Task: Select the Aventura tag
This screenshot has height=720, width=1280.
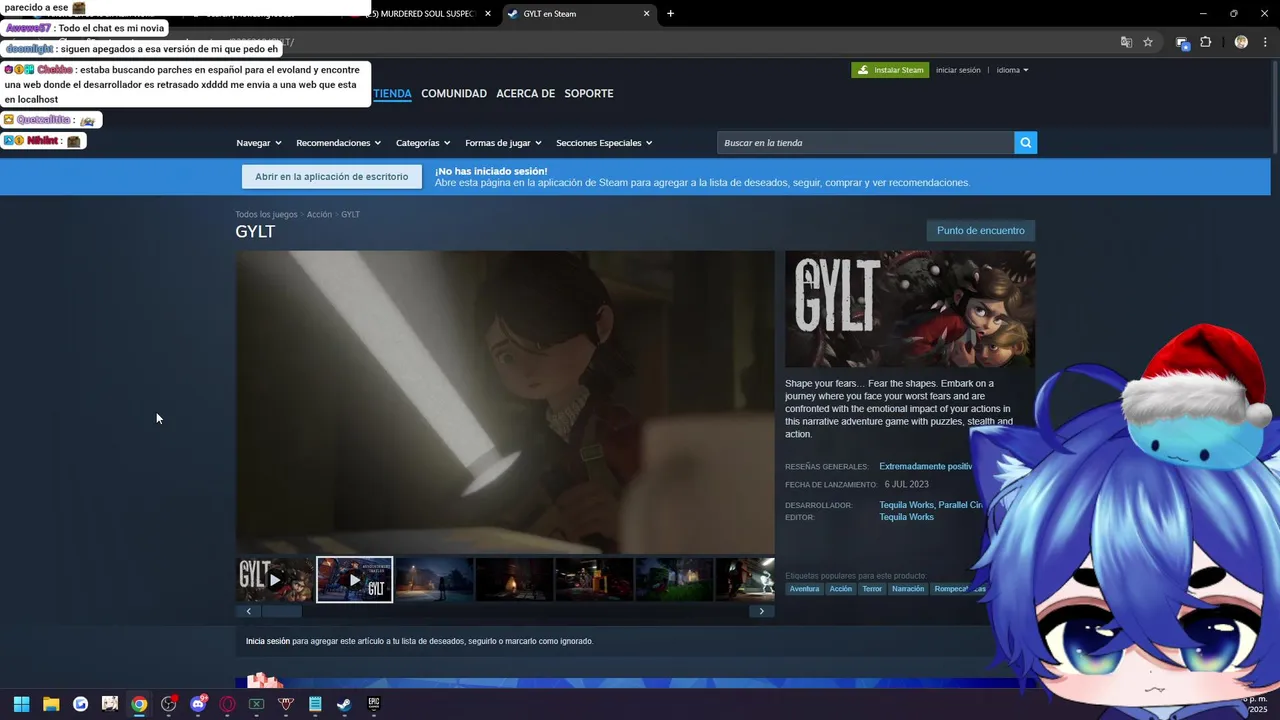Action: pyautogui.click(x=804, y=589)
